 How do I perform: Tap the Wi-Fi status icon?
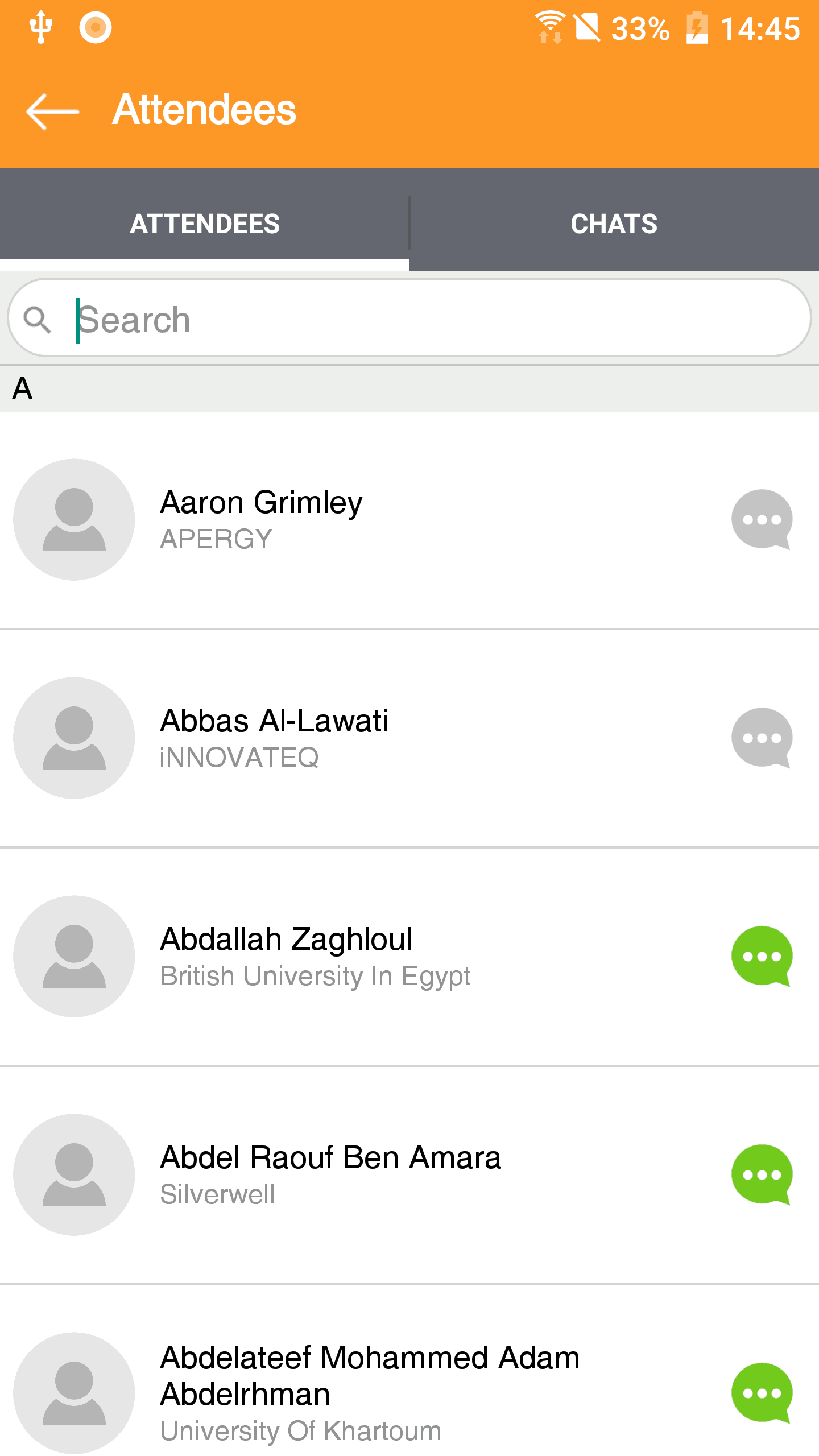[549, 27]
